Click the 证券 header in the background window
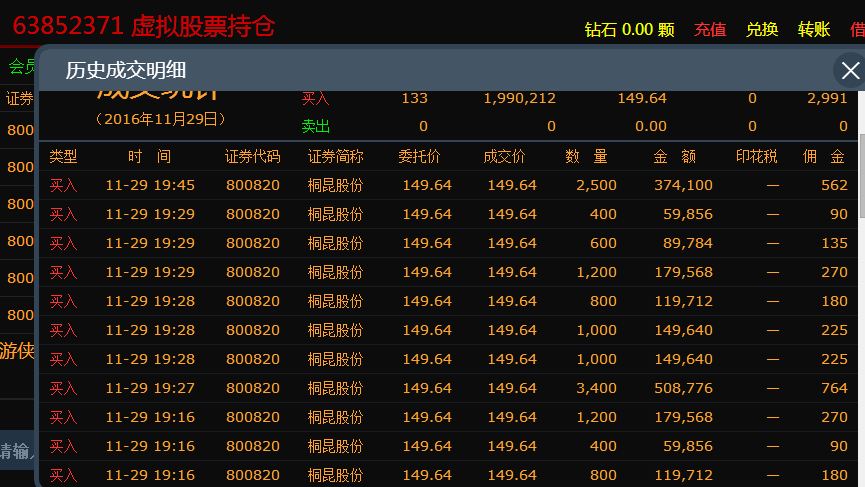Viewport: 865px width, 487px height. point(19,99)
